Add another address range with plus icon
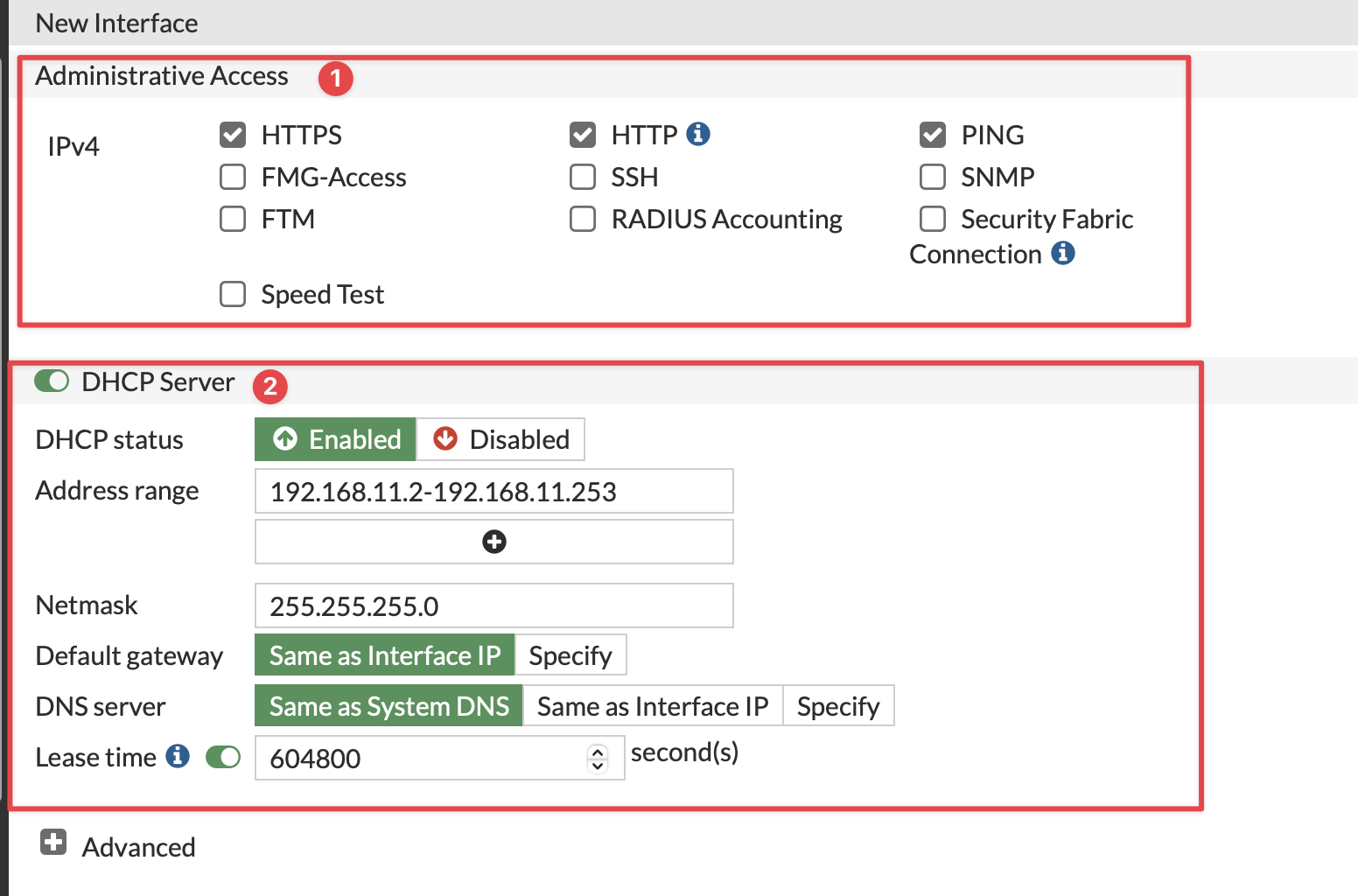This screenshot has width=1358, height=896. (494, 542)
